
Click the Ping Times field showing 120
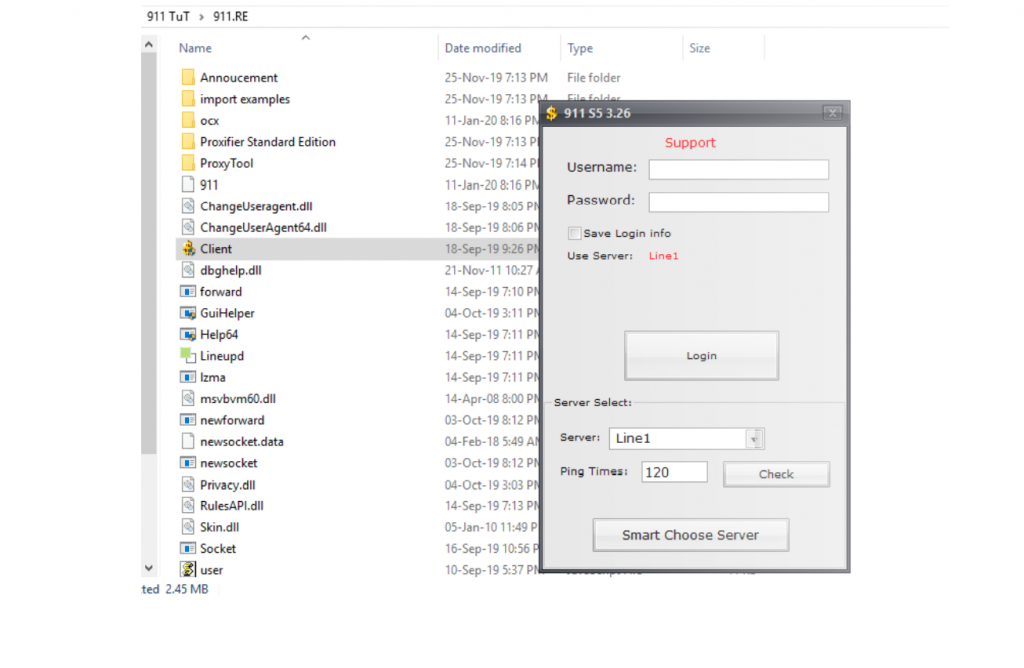675,472
